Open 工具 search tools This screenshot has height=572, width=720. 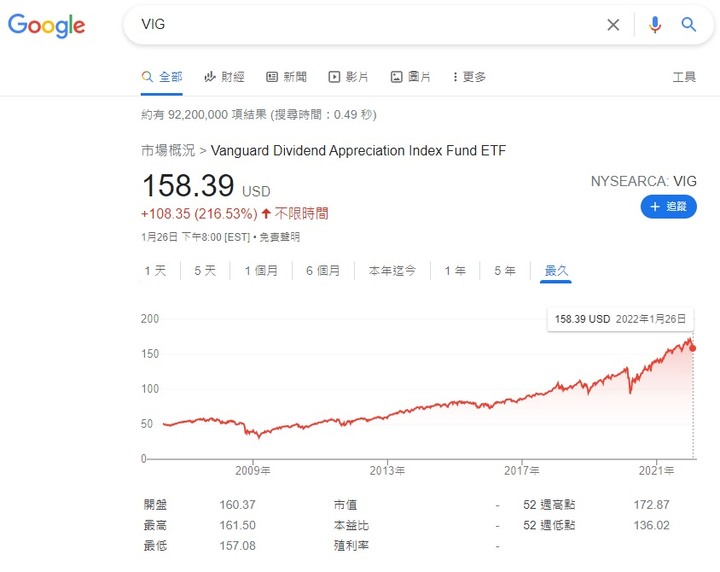(x=684, y=77)
